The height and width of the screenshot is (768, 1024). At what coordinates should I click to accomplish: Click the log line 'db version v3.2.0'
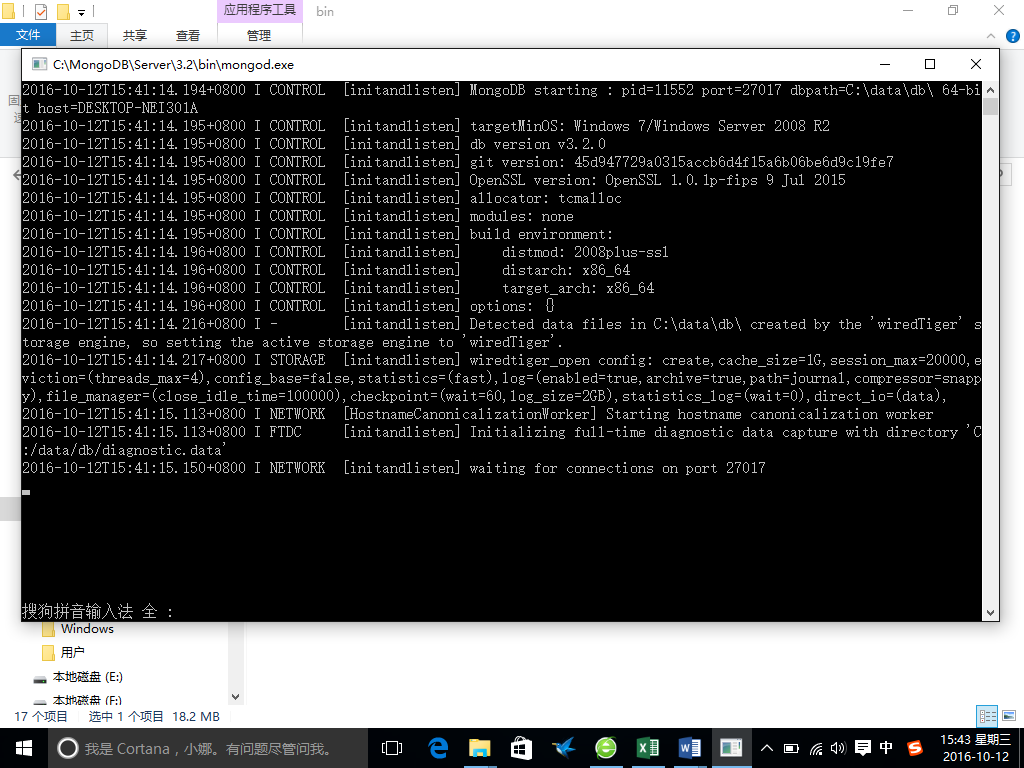[x=537, y=144]
